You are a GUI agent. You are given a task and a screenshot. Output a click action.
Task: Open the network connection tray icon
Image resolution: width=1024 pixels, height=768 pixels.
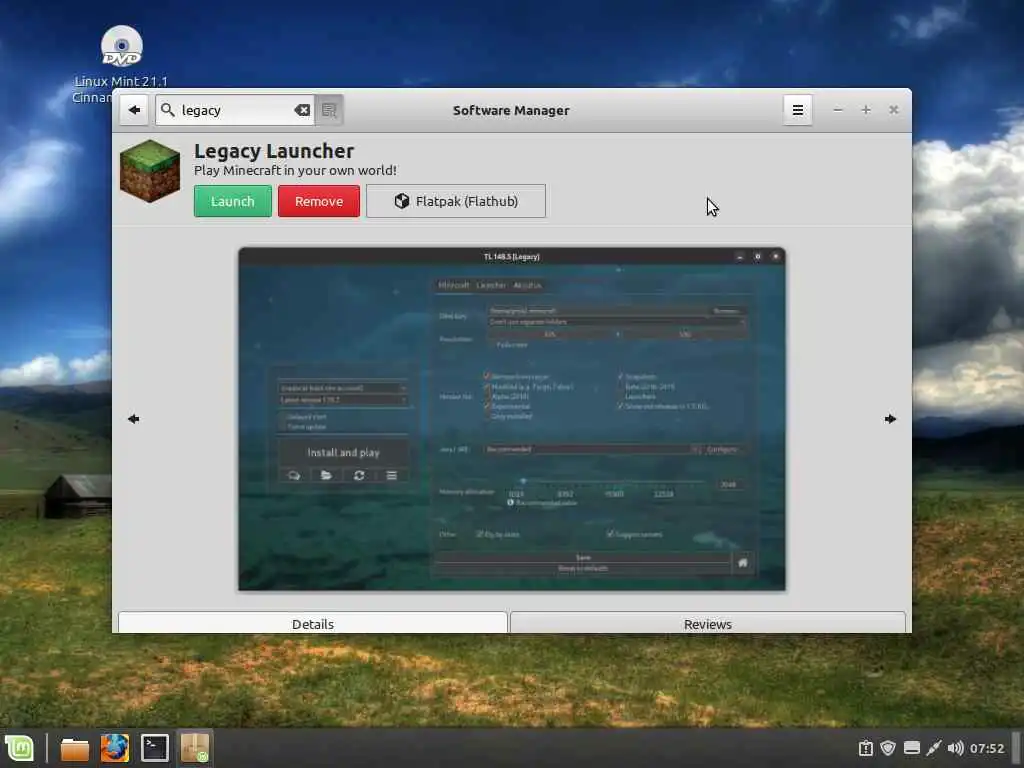click(x=934, y=748)
